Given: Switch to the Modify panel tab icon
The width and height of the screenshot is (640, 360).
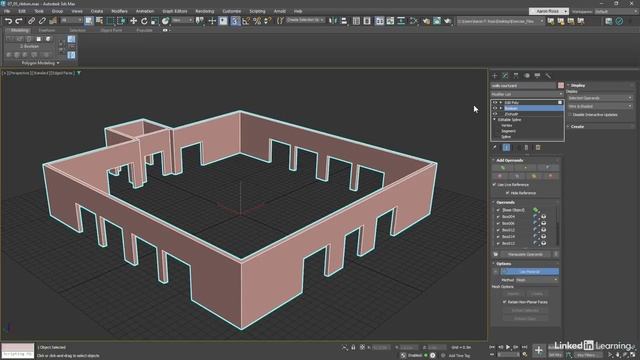Looking at the screenshot, I should tap(505, 76).
